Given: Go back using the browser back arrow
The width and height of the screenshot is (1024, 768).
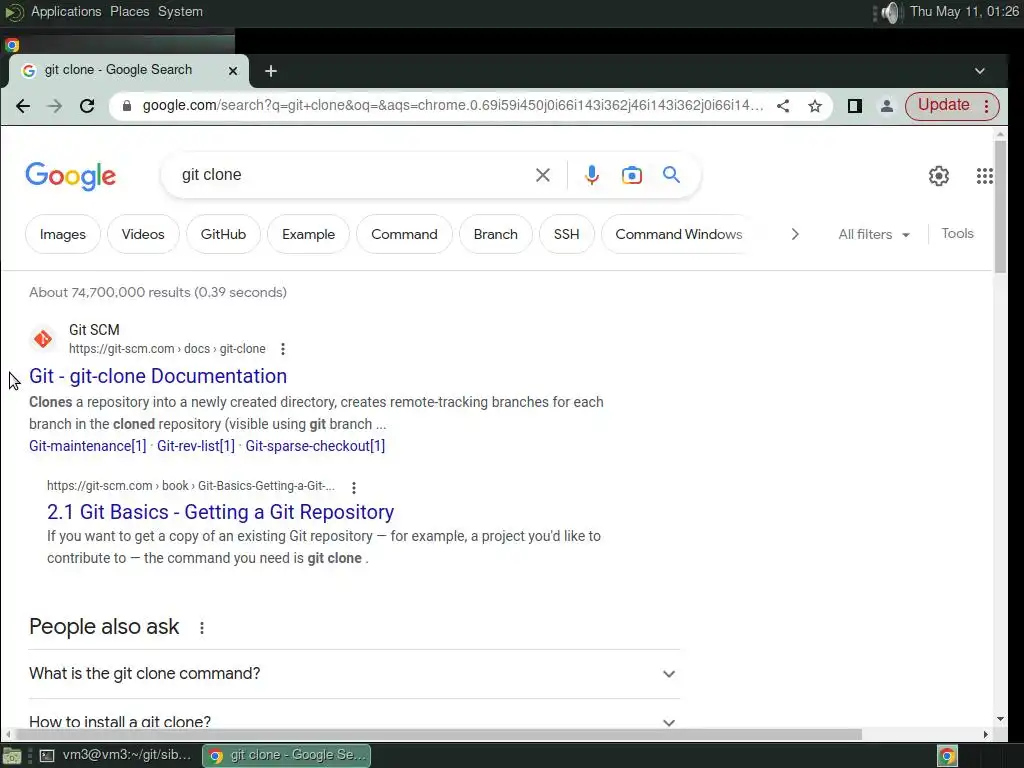Looking at the screenshot, I should click(x=23, y=106).
